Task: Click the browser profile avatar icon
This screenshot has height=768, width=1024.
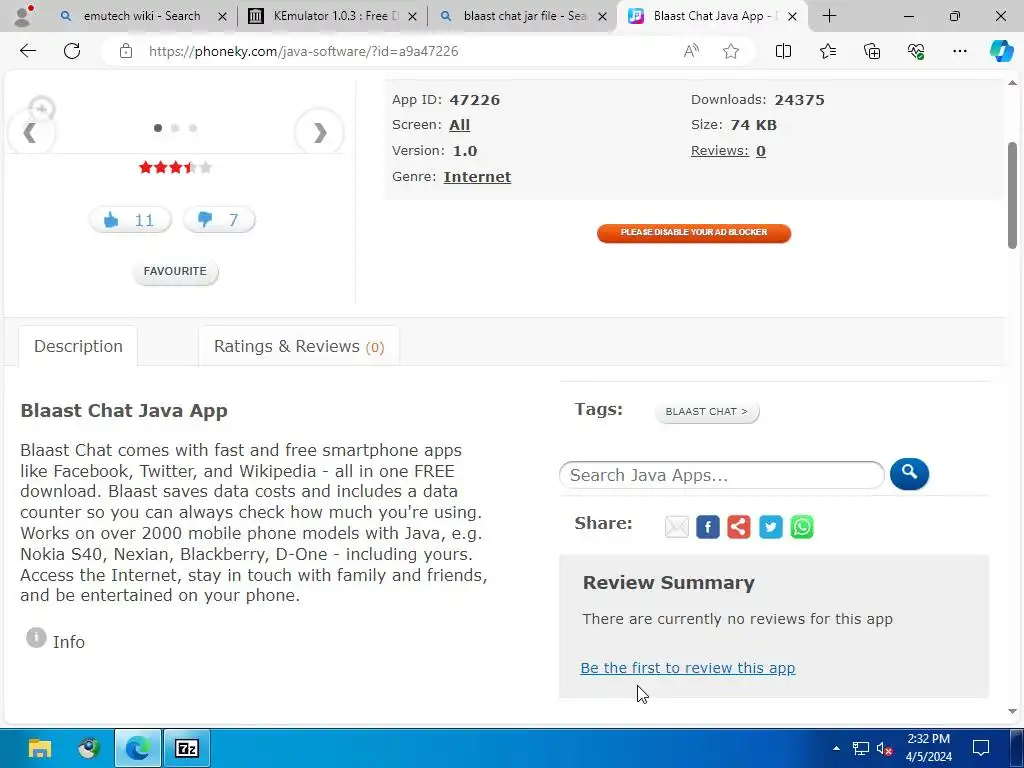Action: (24, 16)
